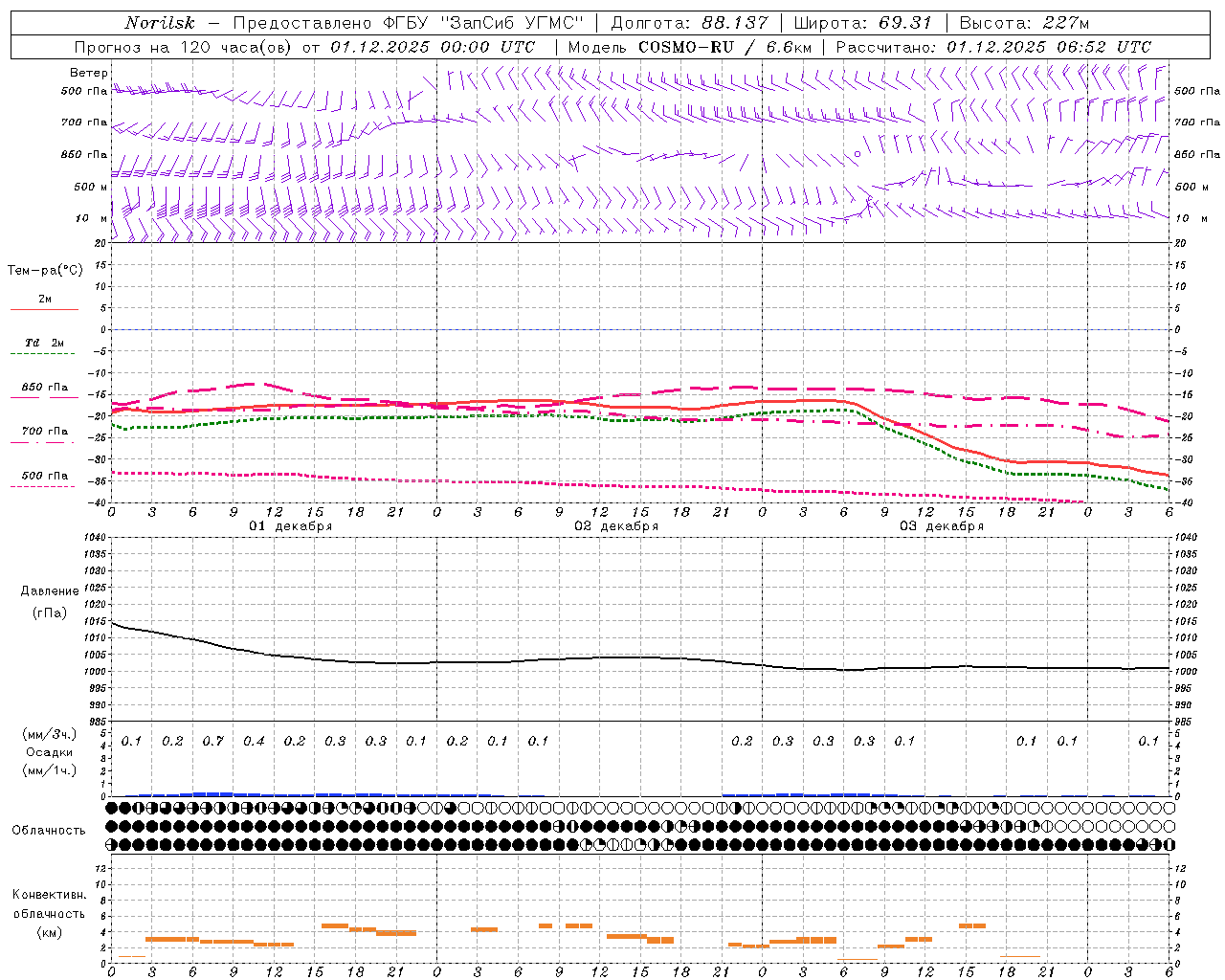This screenshot has width=1225, height=980.
Task: Click the 0.4 precipitation value
Action: pyautogui.click(x=254, y=741)
